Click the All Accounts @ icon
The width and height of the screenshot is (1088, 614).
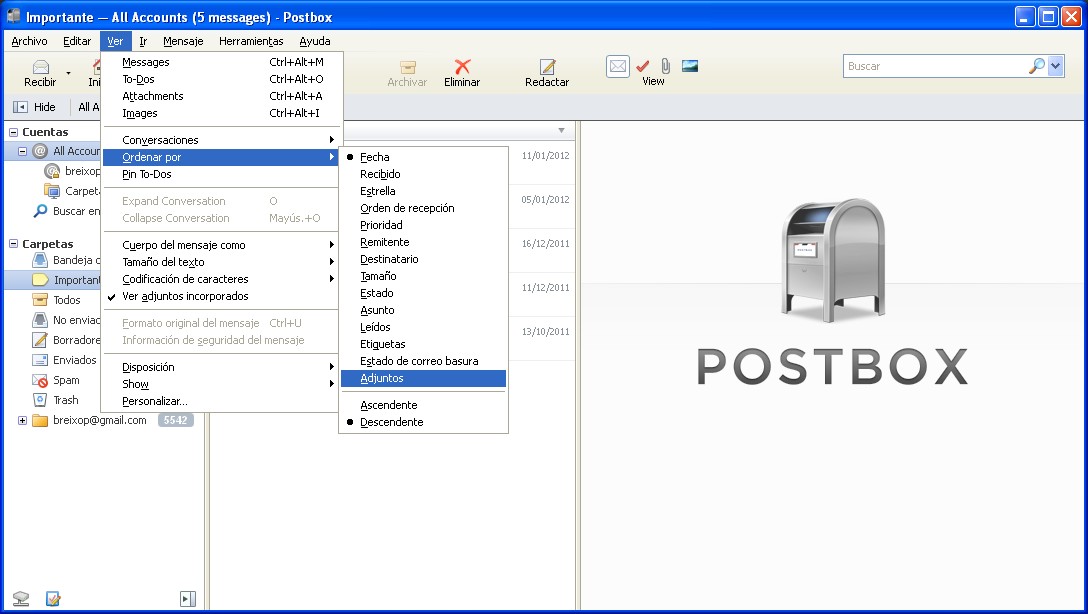coord(40,151)
